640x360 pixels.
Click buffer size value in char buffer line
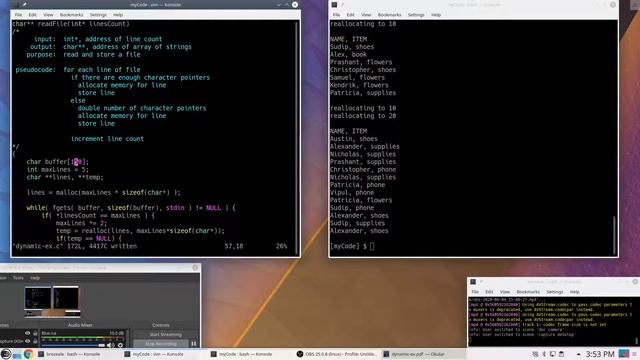click(x=77, y=162)
